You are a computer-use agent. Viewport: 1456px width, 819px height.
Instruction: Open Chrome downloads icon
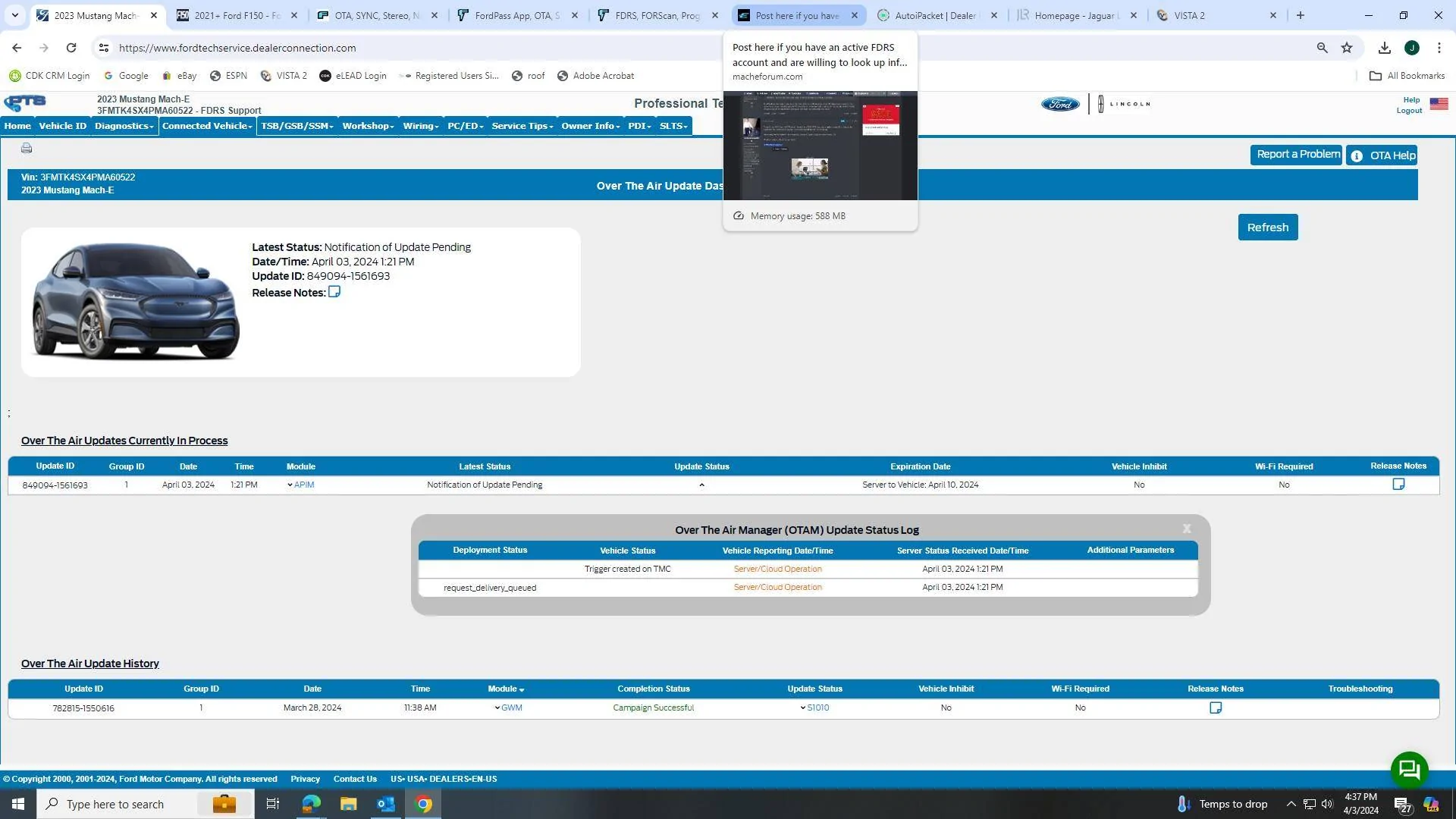[x=1384, y=48]
